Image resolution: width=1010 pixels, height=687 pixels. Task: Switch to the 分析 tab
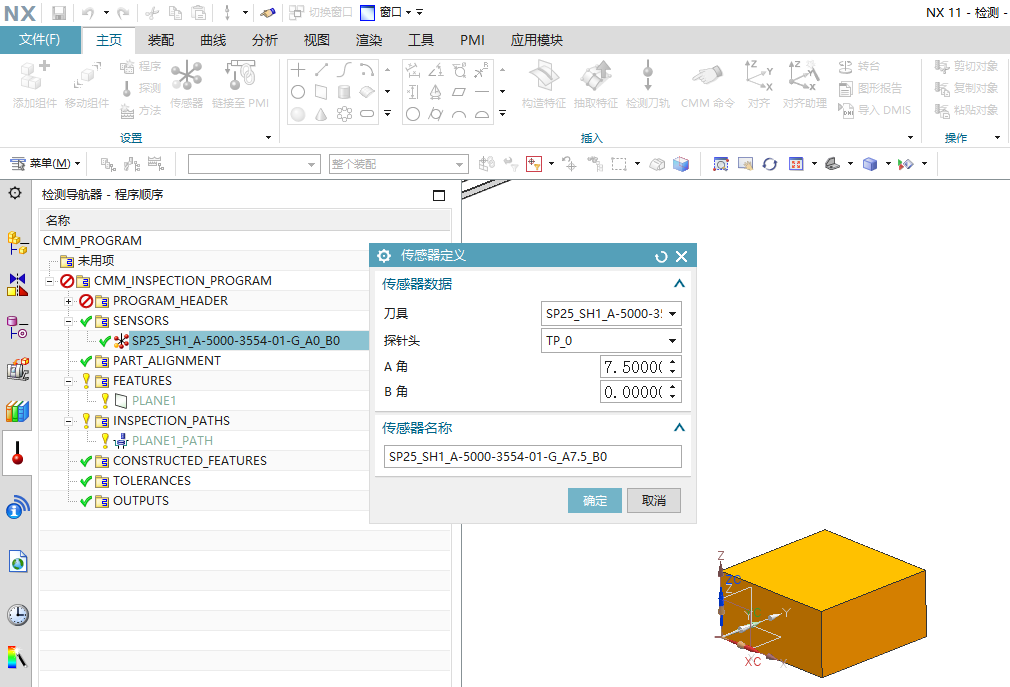click(x=265, y=40)
